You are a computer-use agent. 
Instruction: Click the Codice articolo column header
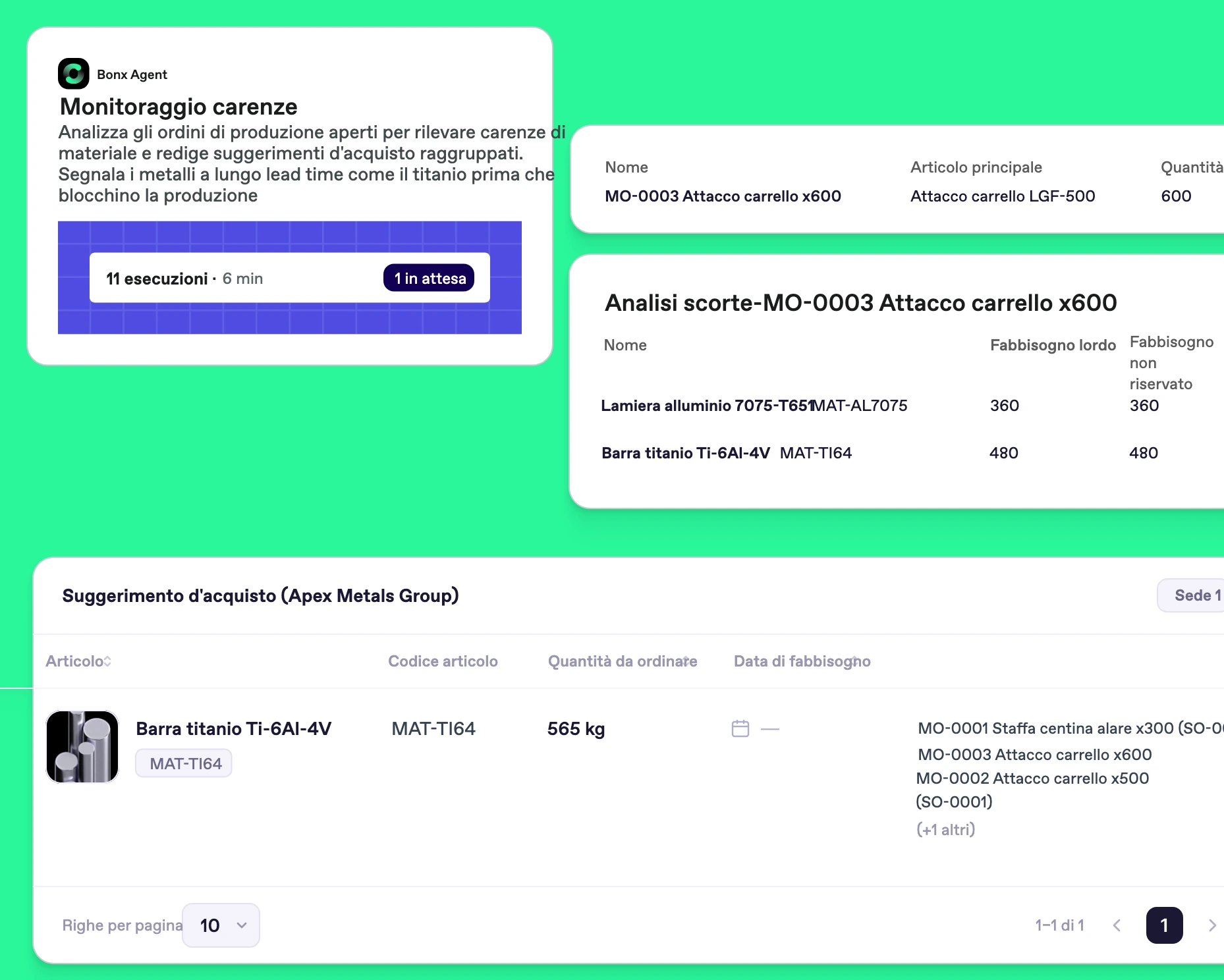coord(443,661)
